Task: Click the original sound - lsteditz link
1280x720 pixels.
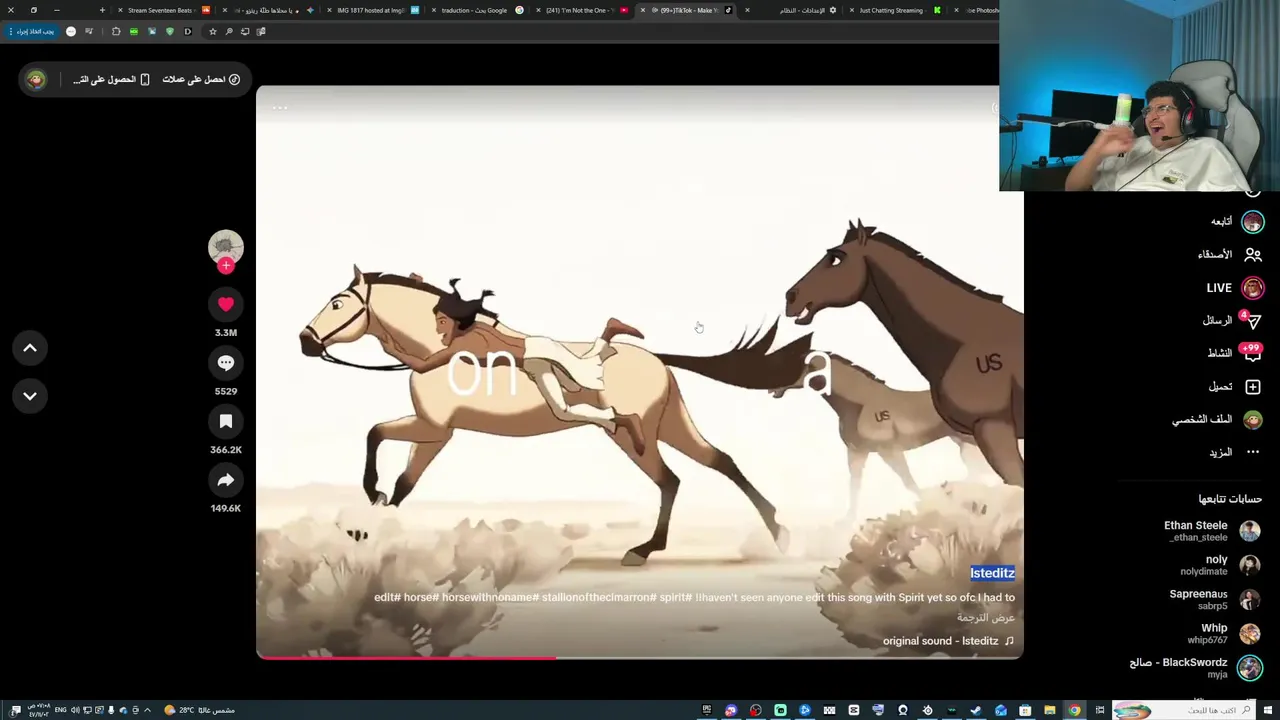Action: [948, 641]
